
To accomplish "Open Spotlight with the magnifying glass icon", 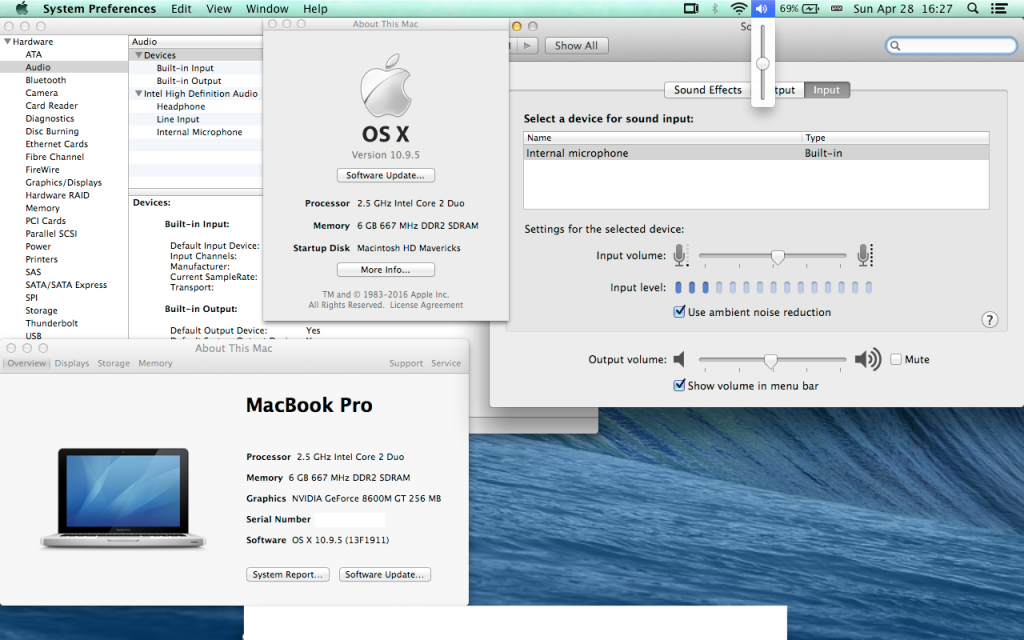I will point(973,8).
